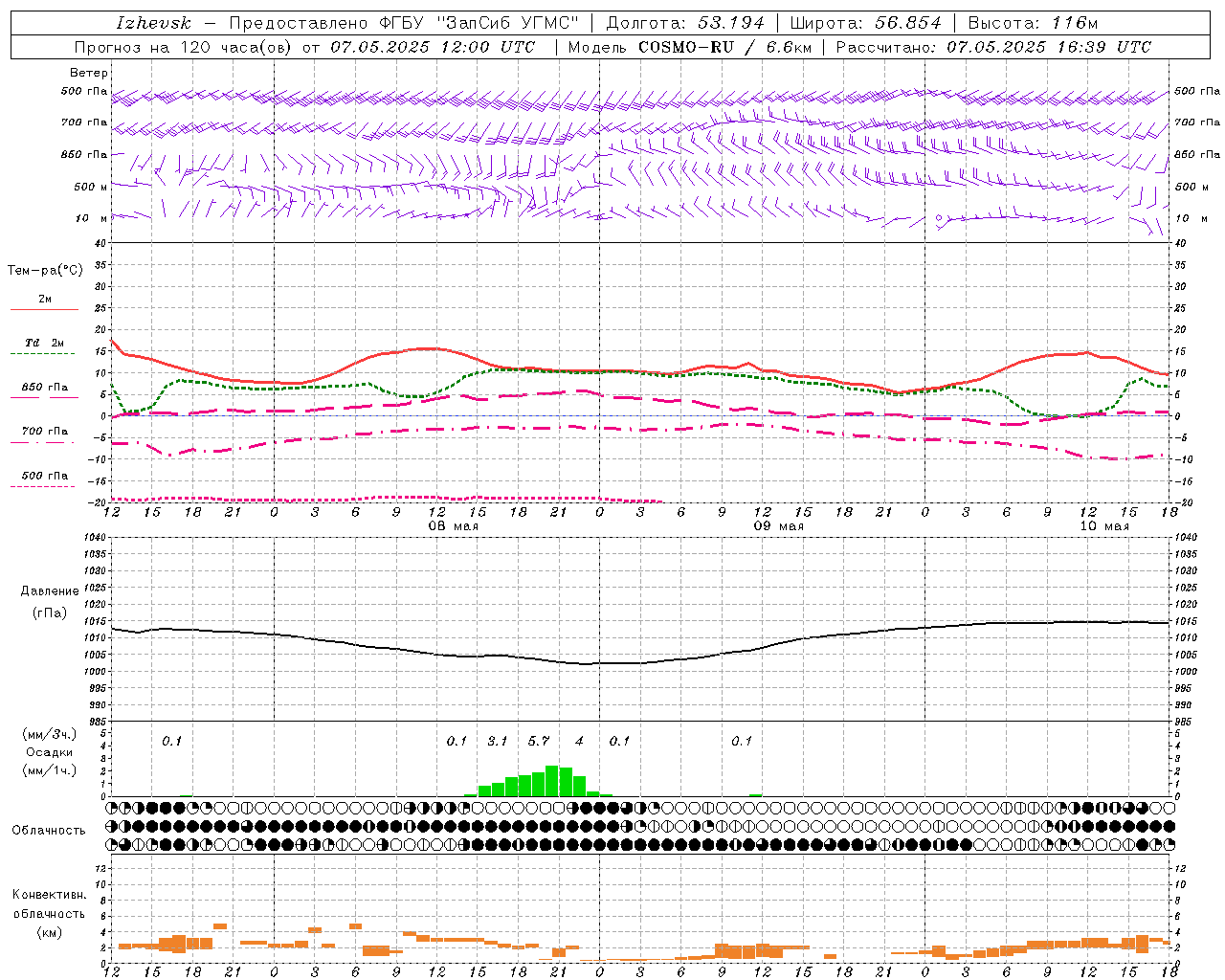The height and width of the screenshot is (980, 1225).
Task: Click the '700 гПа' temperature legend entry
Action: 45,431
